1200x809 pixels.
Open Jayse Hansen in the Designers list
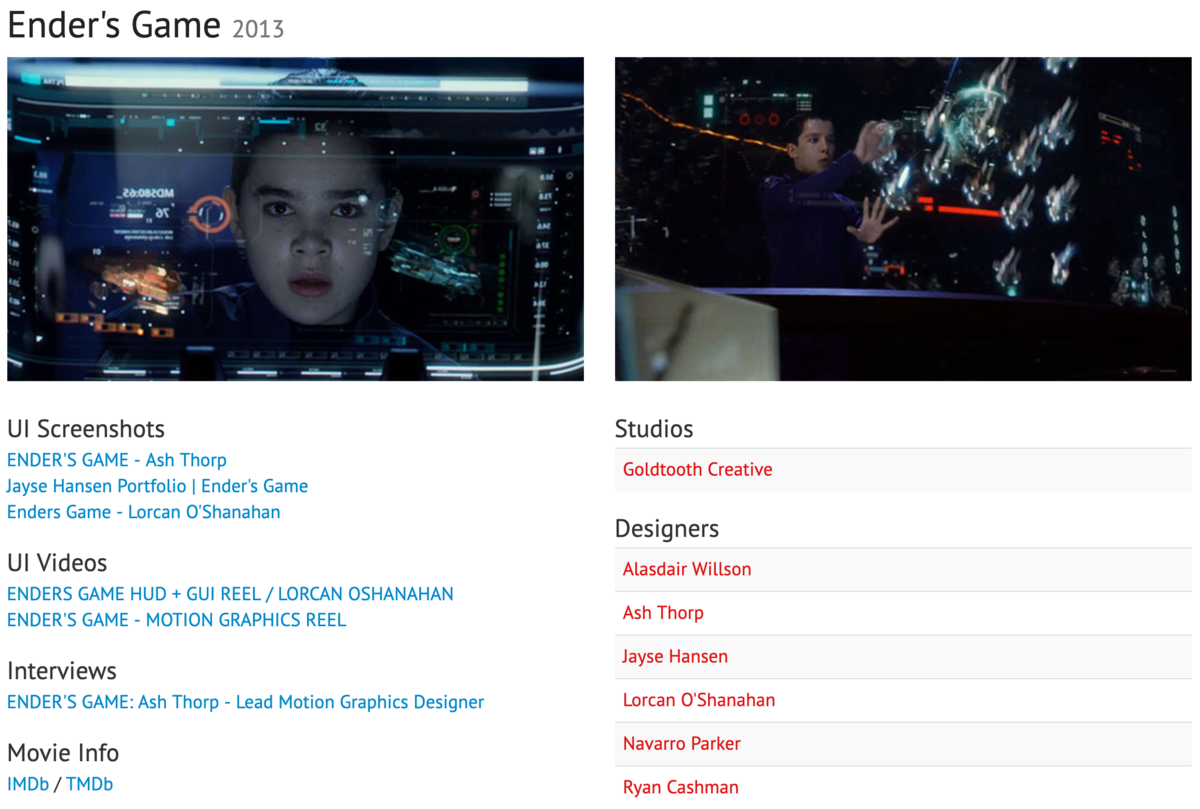click(x=675, y=657)
